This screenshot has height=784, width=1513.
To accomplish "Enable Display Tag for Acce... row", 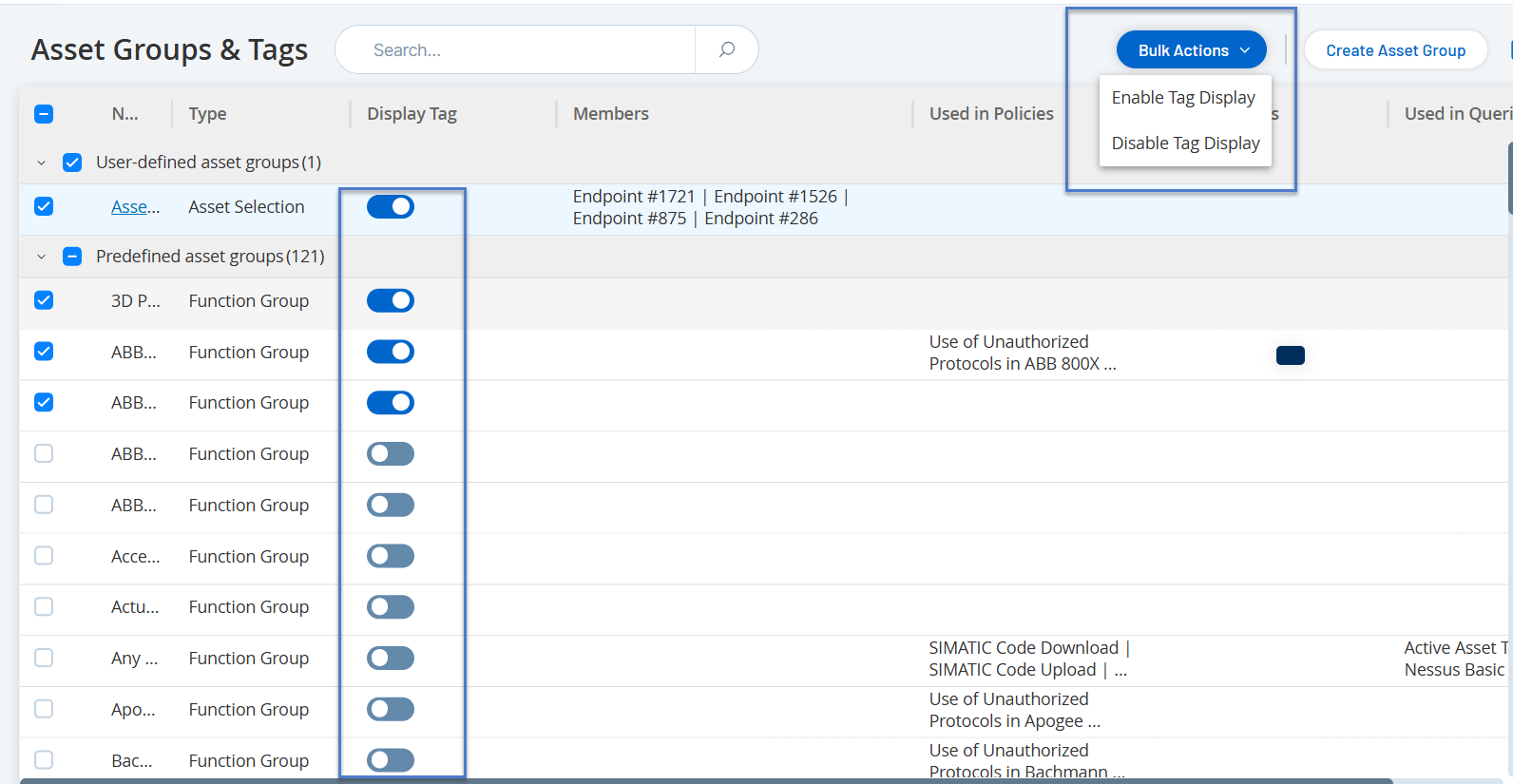I will 391,556.
